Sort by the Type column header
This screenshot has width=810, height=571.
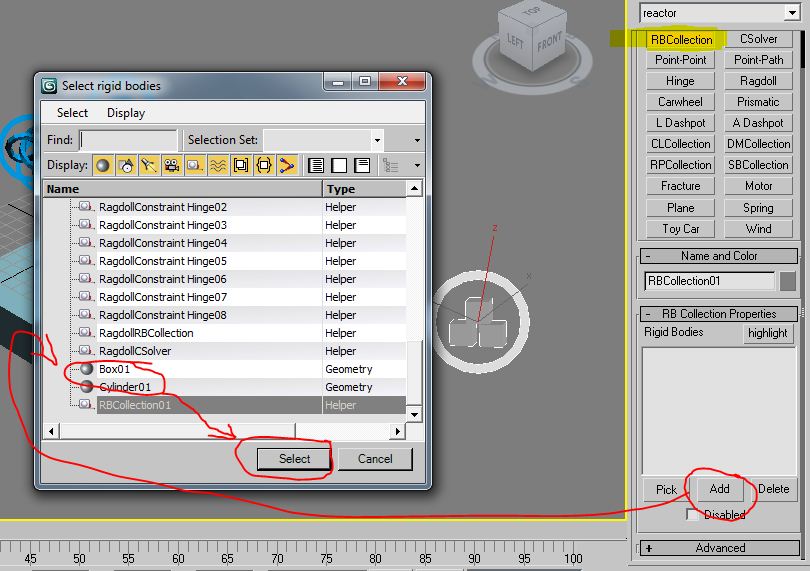pyautogui.click(x=364, y=189)
